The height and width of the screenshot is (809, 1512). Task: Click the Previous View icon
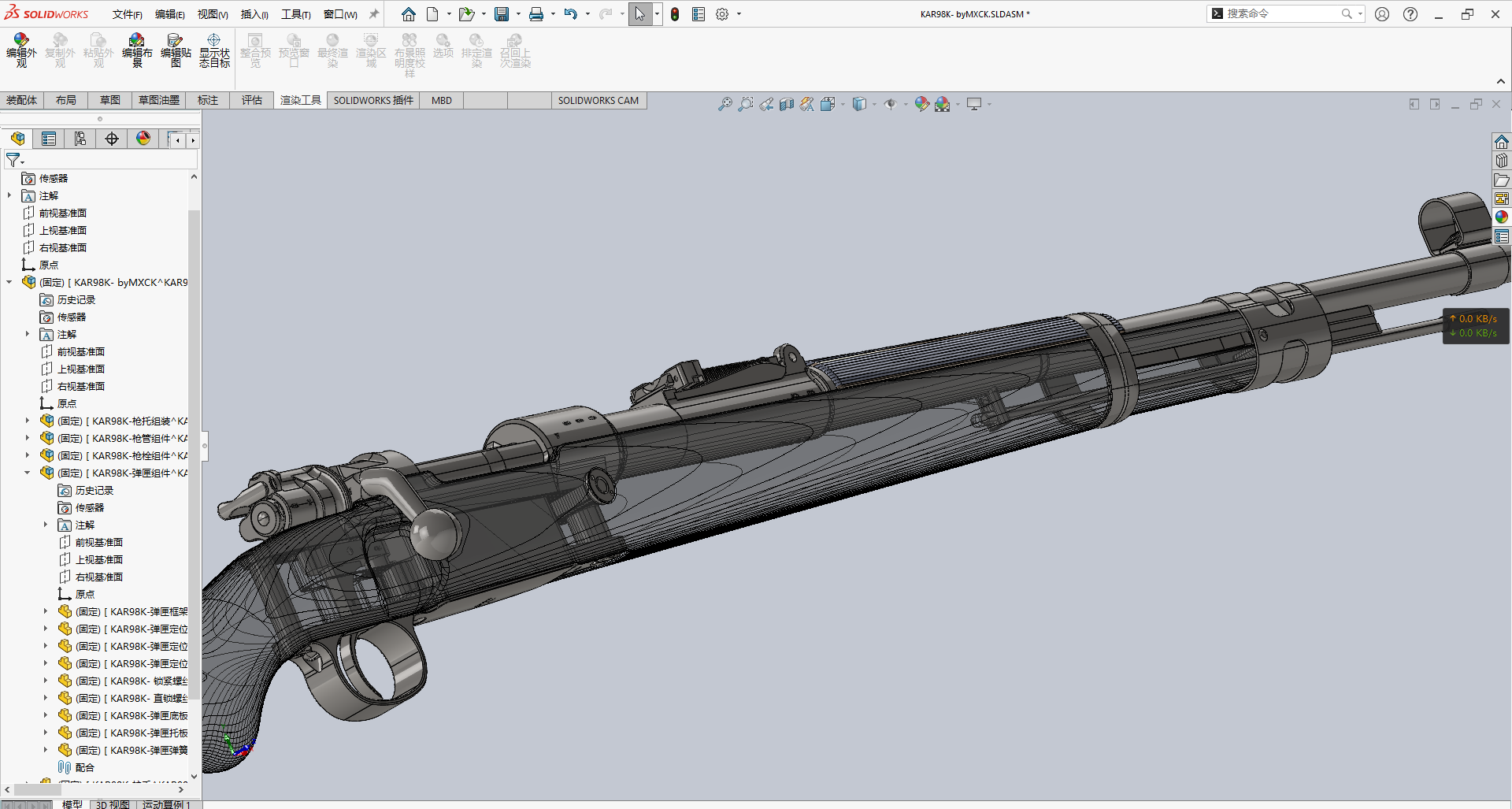click(x=766, y=104)
